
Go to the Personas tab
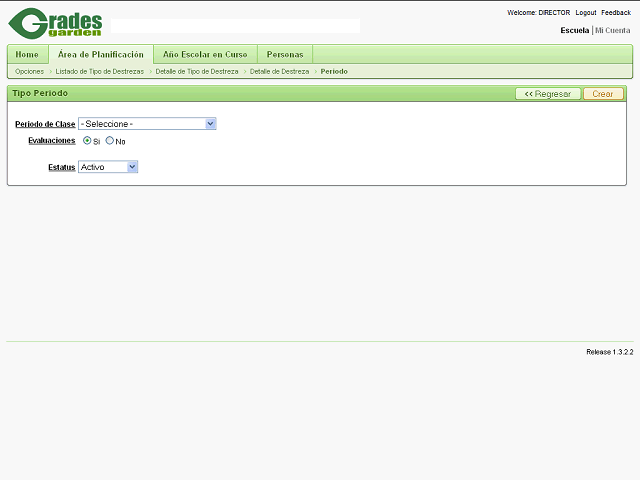285,54
